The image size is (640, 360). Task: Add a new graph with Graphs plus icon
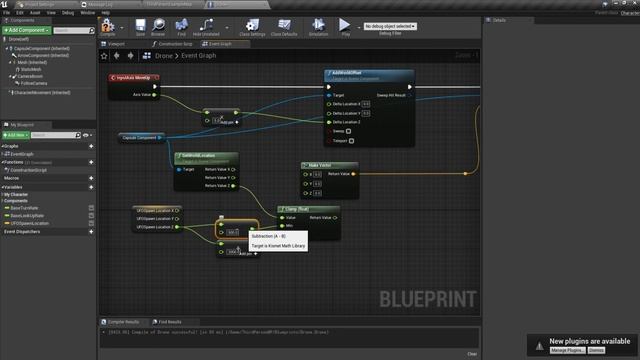point(91,146)
